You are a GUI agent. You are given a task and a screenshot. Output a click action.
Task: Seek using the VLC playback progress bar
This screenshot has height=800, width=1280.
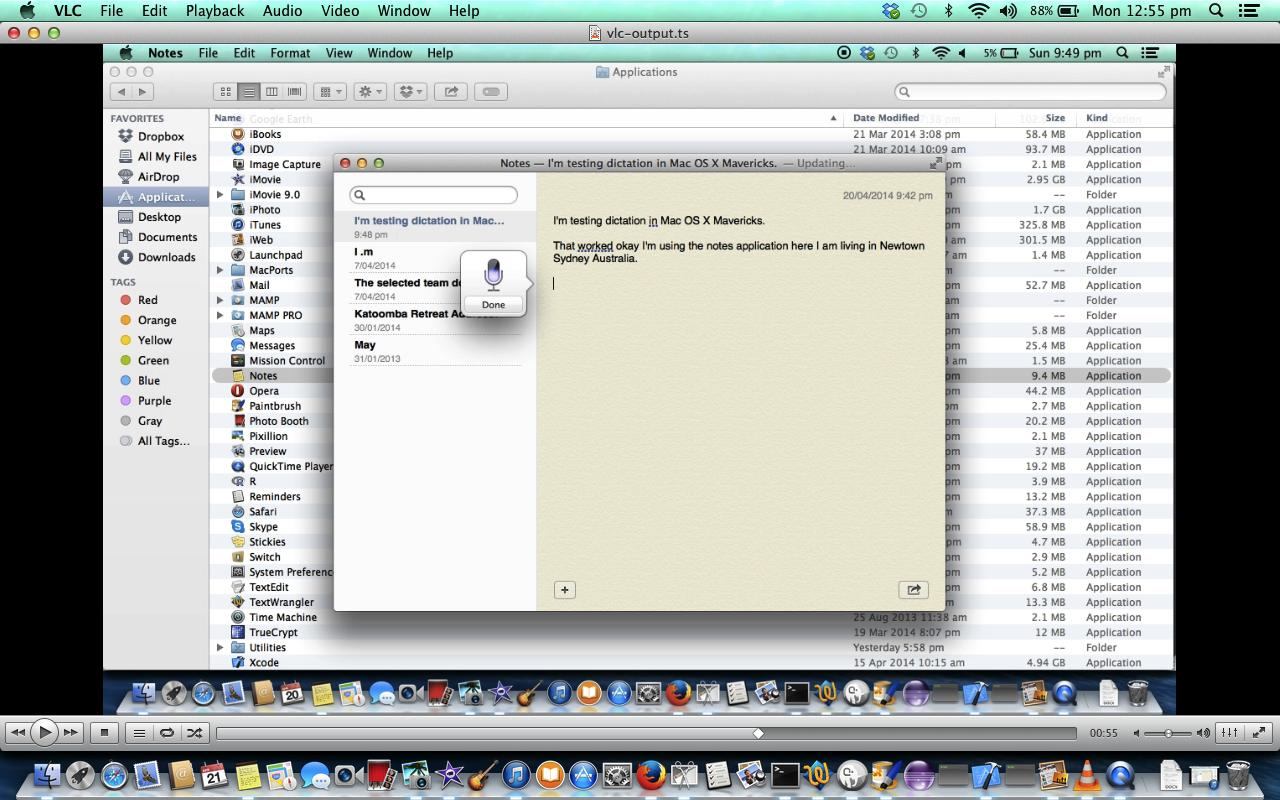coord(646,733)
